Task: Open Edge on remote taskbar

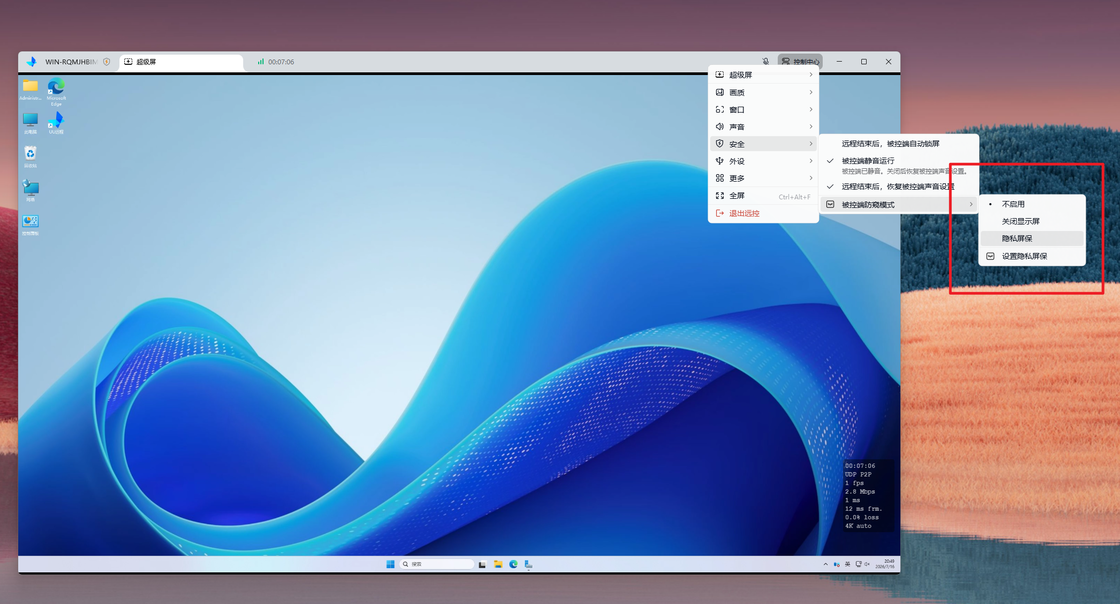Action: click(513, 564)
